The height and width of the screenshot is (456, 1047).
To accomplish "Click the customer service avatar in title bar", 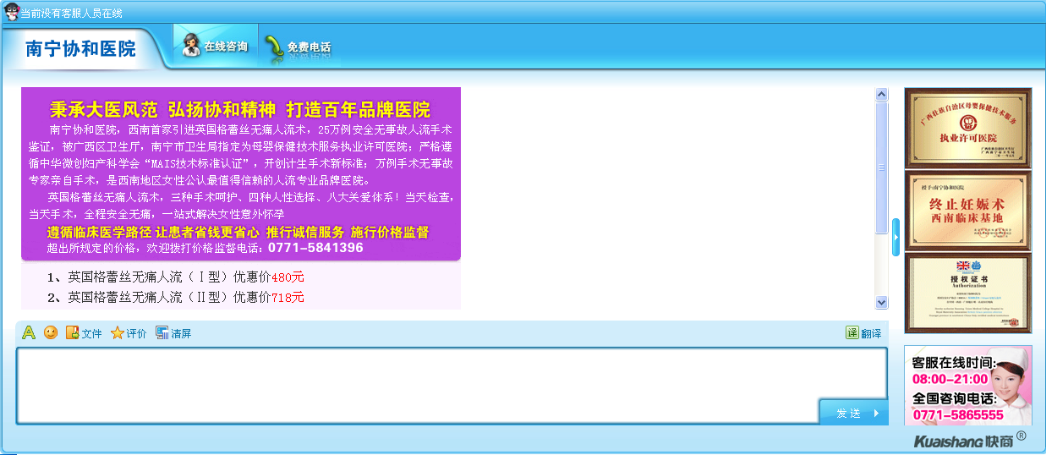I will tap(11, 10).
